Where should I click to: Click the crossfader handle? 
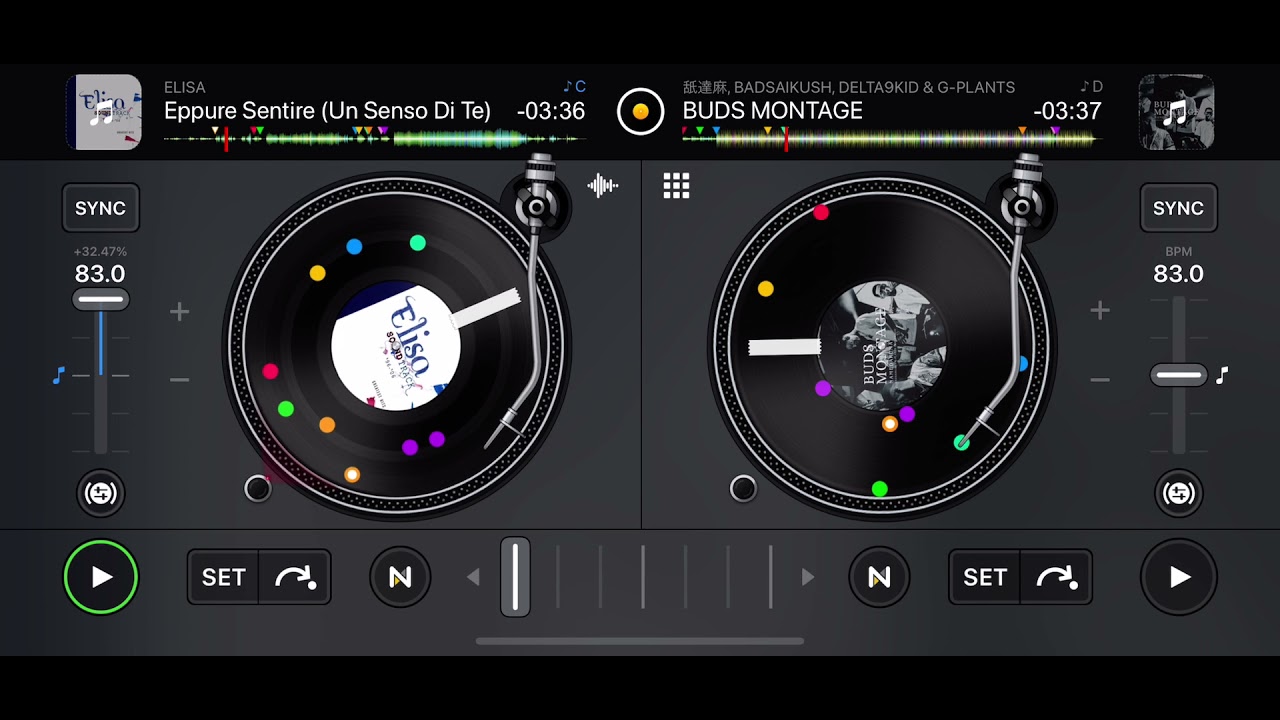[x=515, y=577]
